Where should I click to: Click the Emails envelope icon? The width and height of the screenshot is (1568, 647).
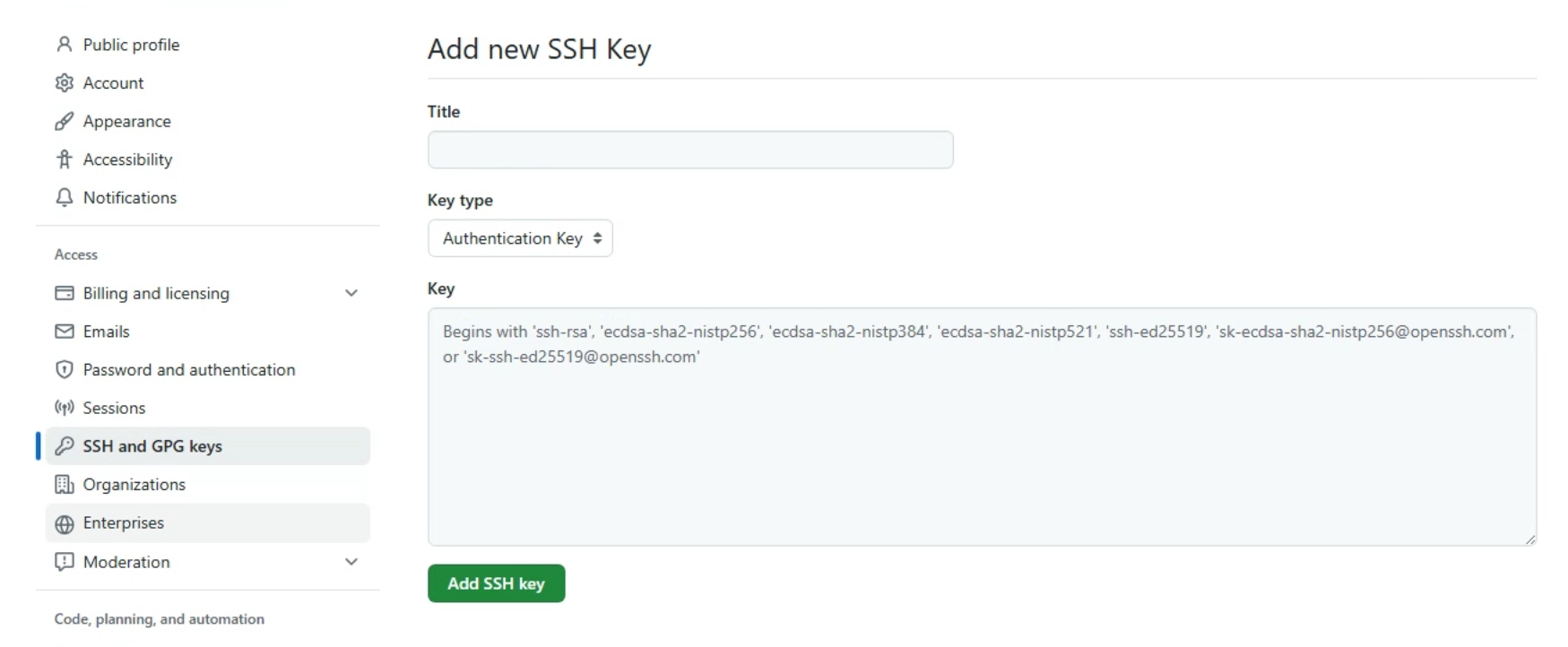click(x=64, y=332)
